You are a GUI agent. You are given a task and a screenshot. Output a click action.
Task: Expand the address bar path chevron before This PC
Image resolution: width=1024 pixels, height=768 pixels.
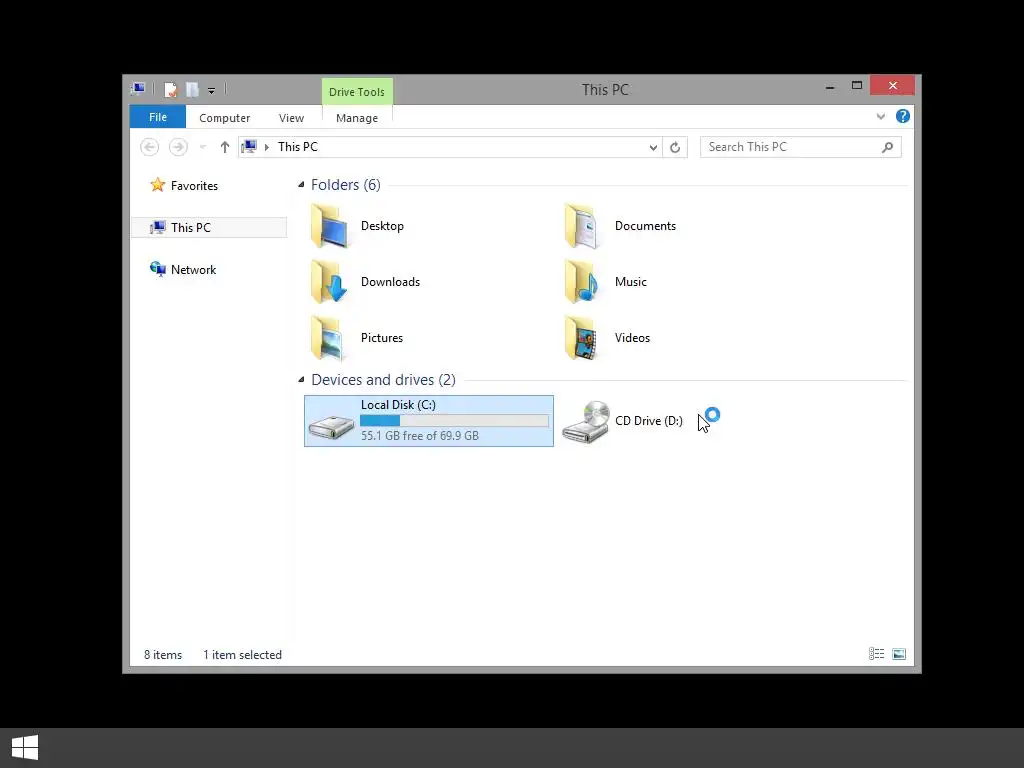pyautogui.click(x=266, y=147)
